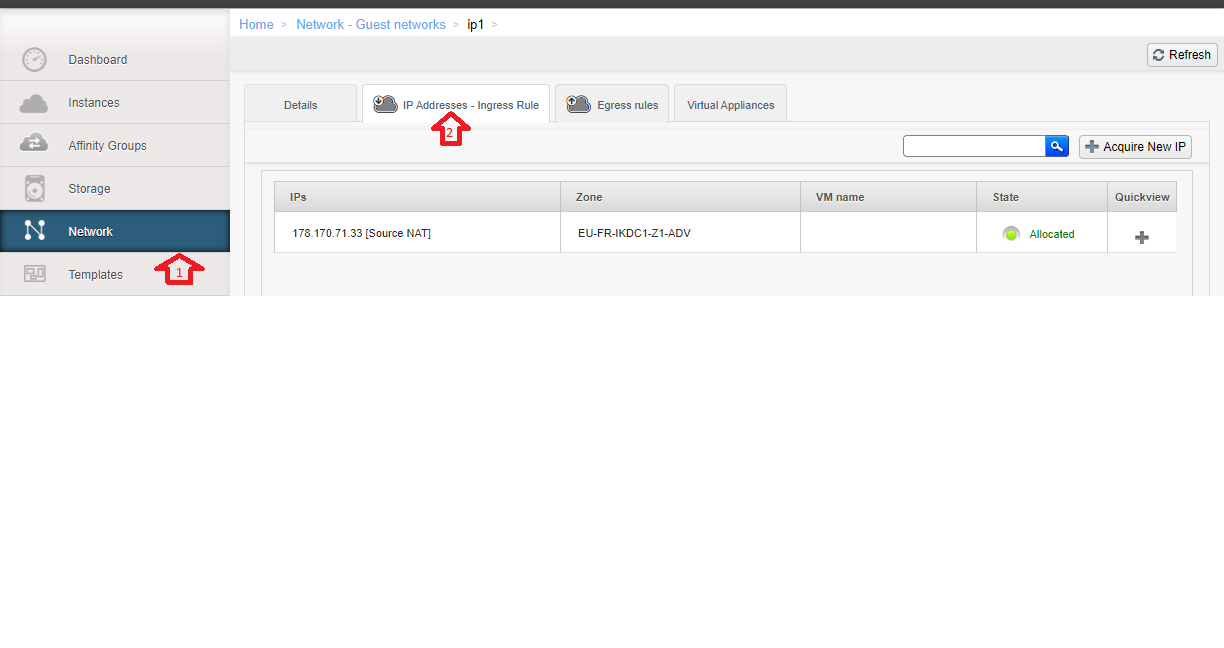Go to Home breadcrumb
The height and width of the screenshot is (648, 1224).
pos(256,24)
